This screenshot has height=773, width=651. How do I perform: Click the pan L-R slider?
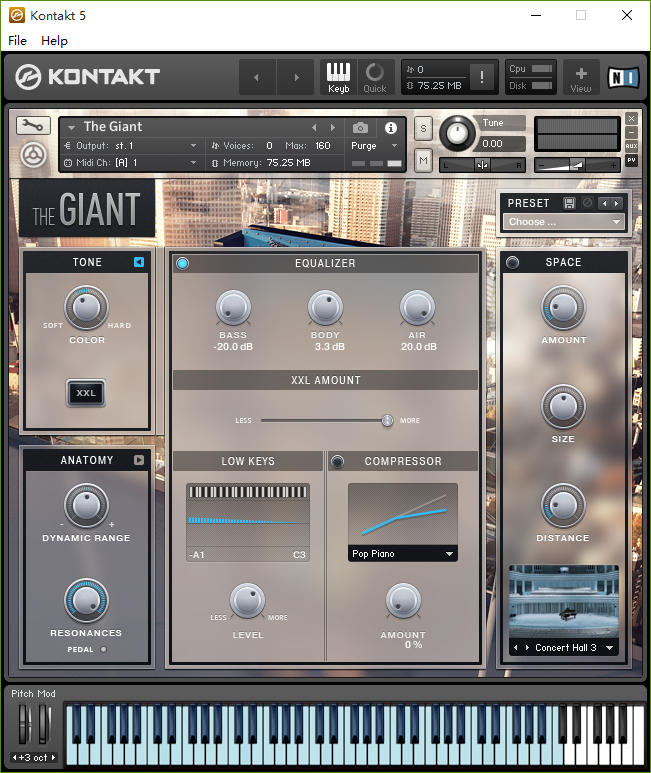pos(482,165)
